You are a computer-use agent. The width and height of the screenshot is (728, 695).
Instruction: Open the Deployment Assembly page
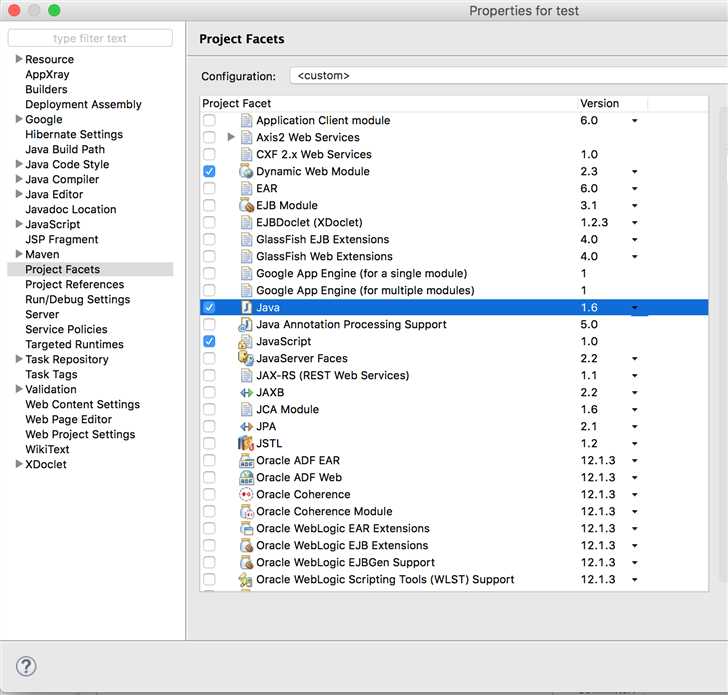[x=83, y=104]
